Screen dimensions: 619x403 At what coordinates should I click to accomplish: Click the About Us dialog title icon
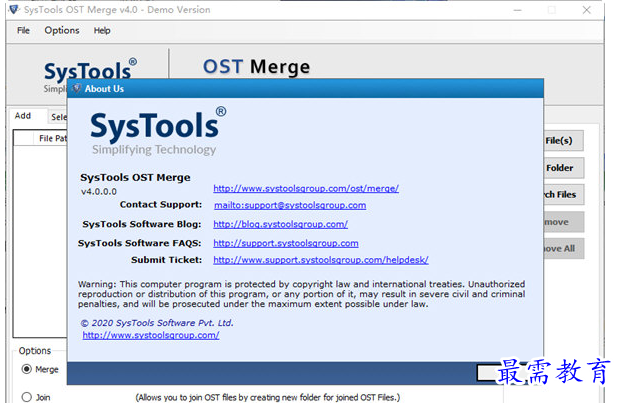[x=77, y=88]
